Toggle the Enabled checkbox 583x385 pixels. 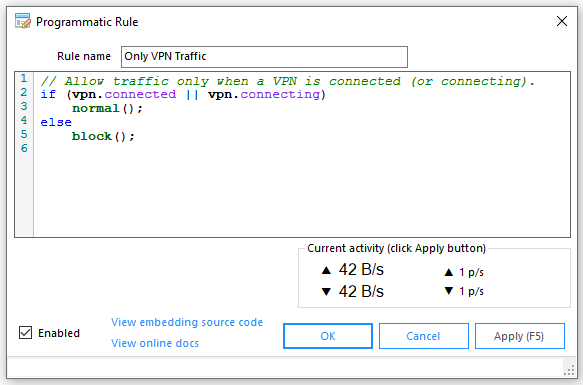[25, 333]
